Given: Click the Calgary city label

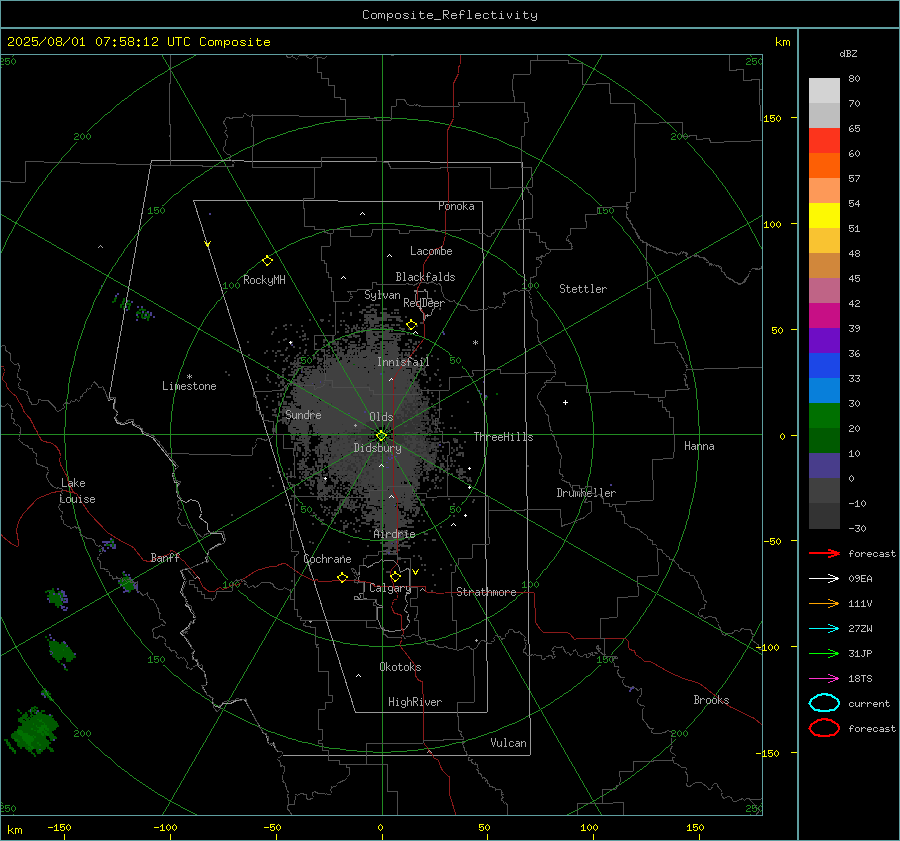Looking at the screenshot, I should coord(390,588).
